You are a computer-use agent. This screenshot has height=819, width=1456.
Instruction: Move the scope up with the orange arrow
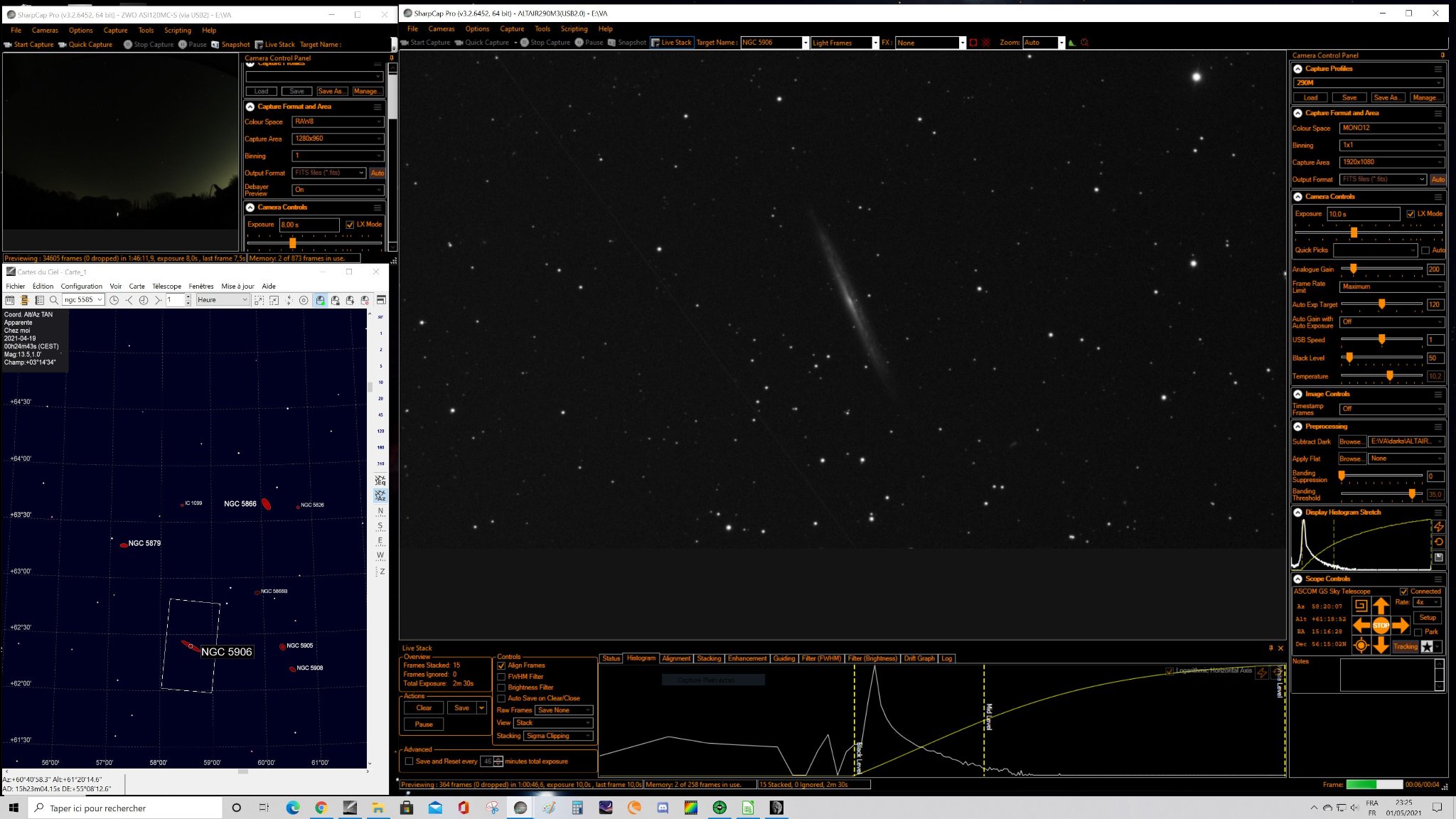click(1381, 606)
